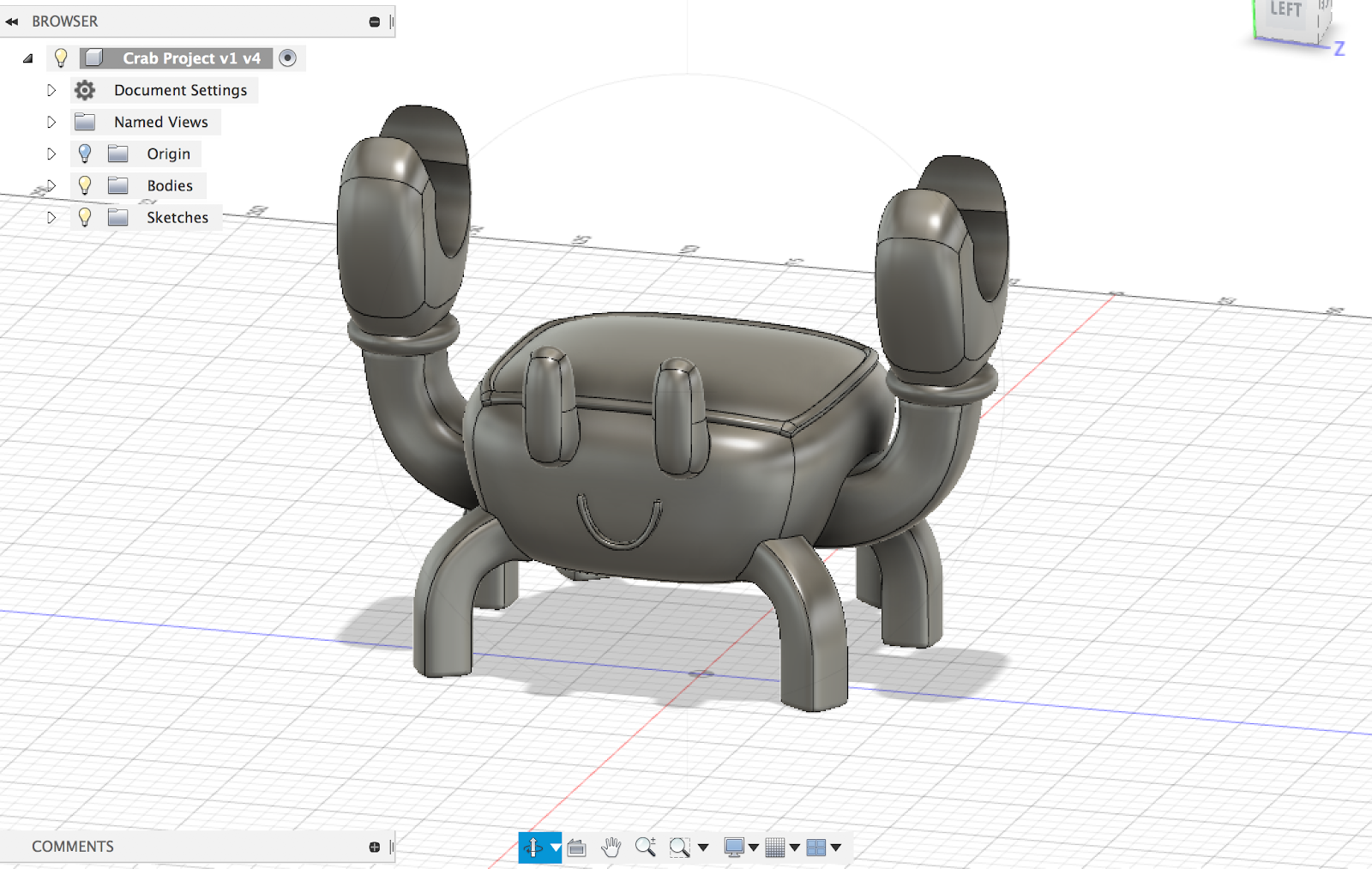This screenshot has width=1372, height=869.
Task: Select the Zoom magnifier tool
Action: point(645,848)
